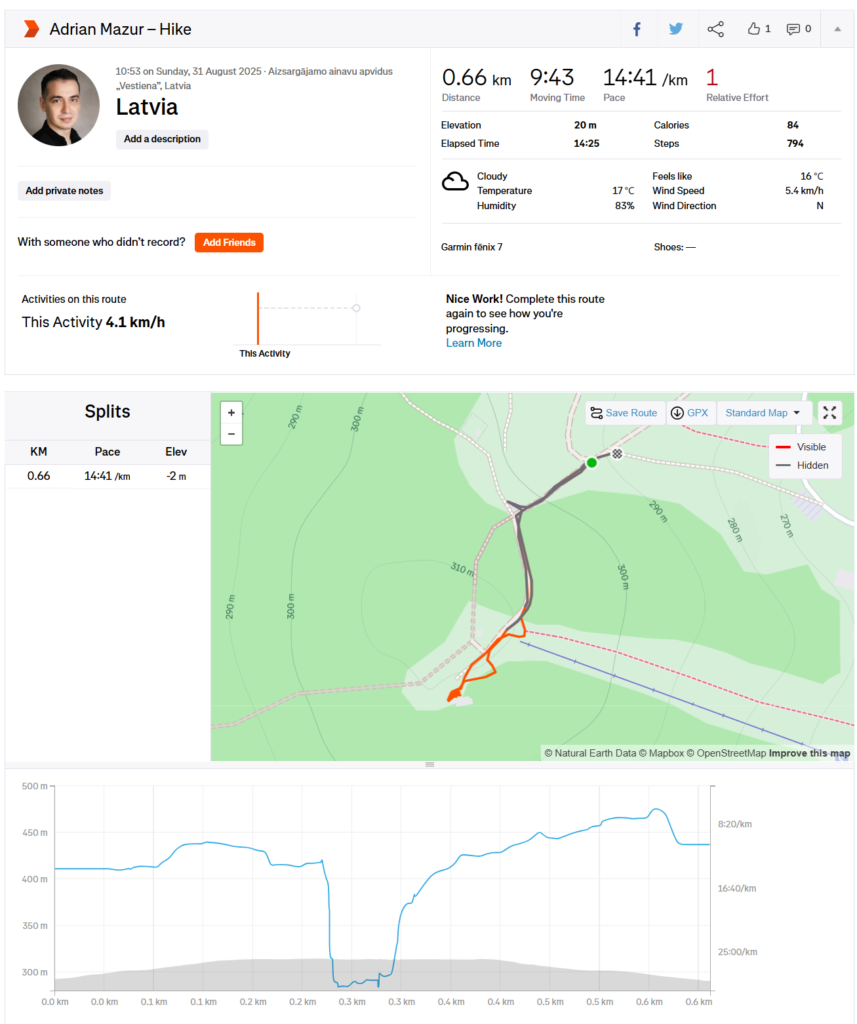Collapse activity header with arrow
The width and height of the screenshot is (857, 1024).
tap(837, 29)
